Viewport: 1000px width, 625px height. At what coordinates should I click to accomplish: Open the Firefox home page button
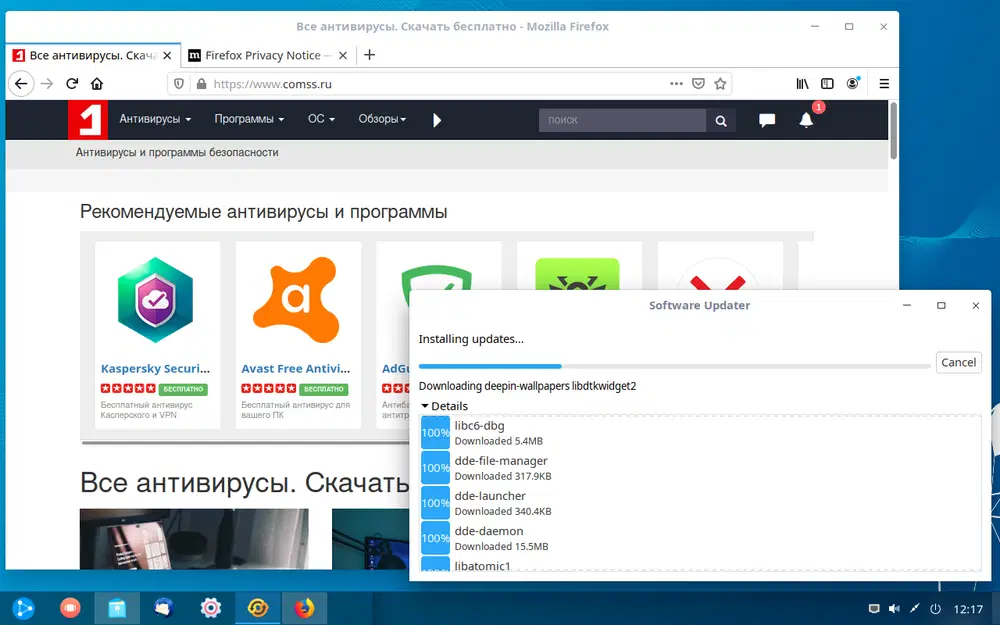(x=97, y=84)
